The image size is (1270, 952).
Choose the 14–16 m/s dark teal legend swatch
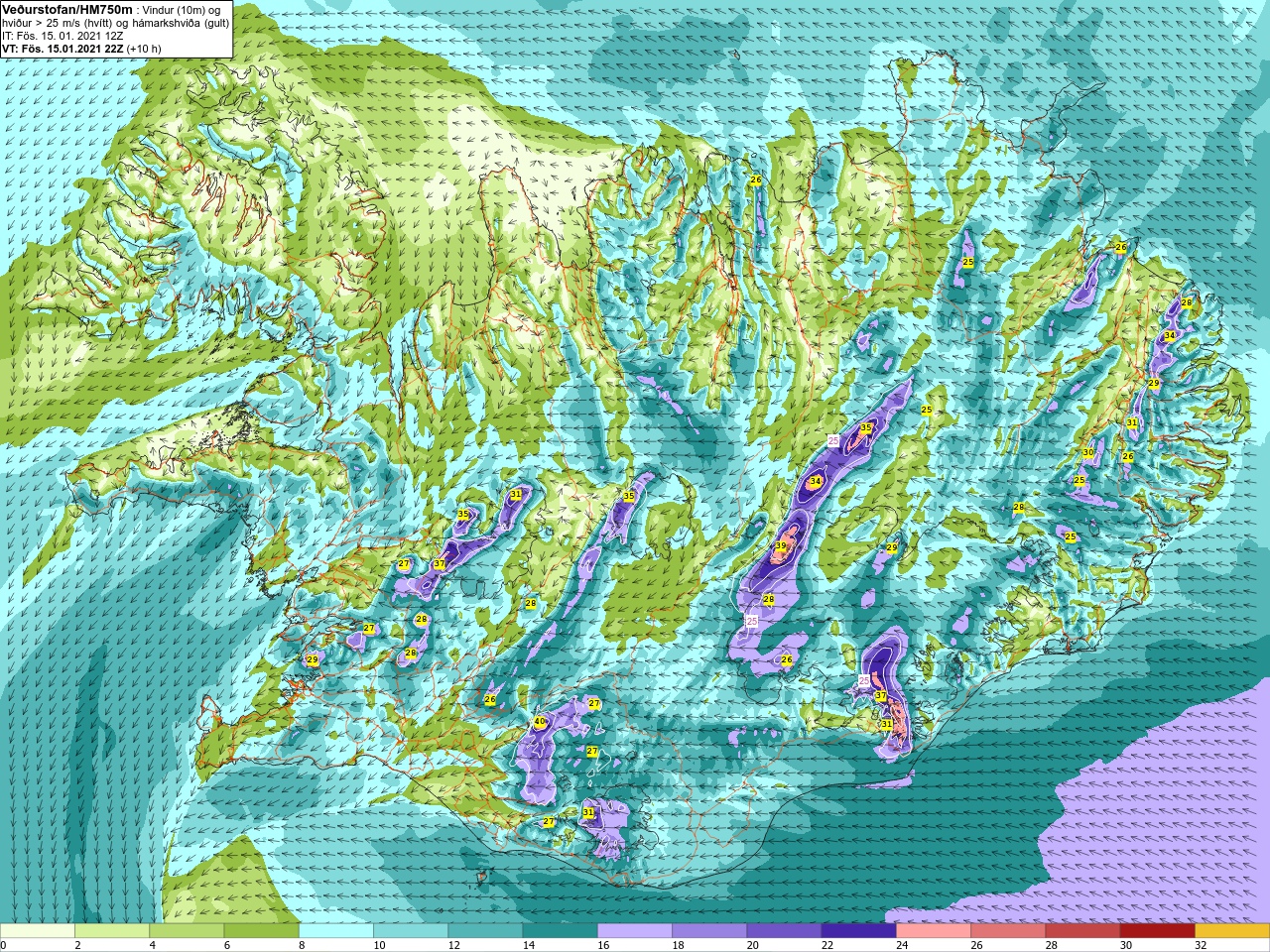[x=561, y=931]
